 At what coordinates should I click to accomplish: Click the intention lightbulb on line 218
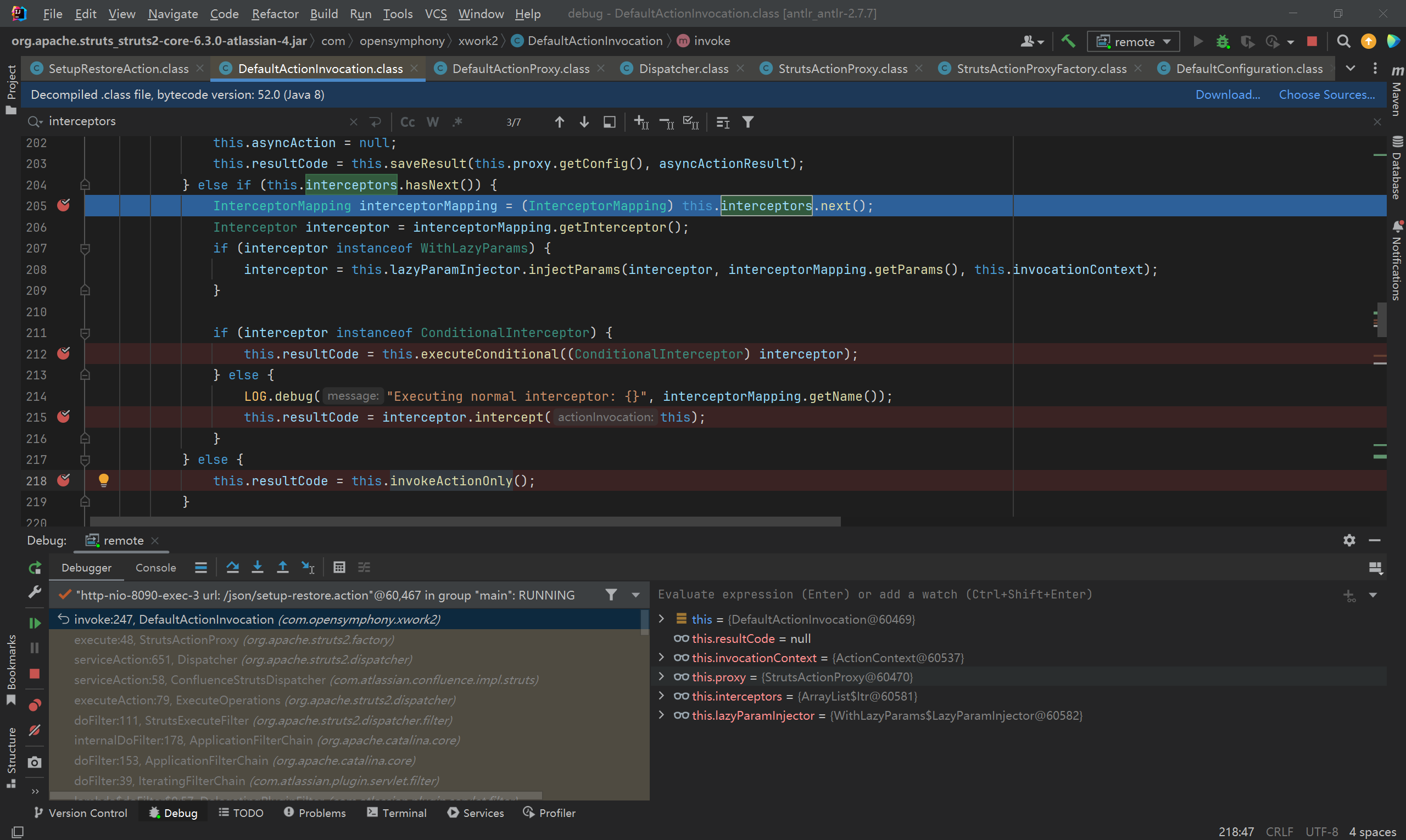point(104,480)
